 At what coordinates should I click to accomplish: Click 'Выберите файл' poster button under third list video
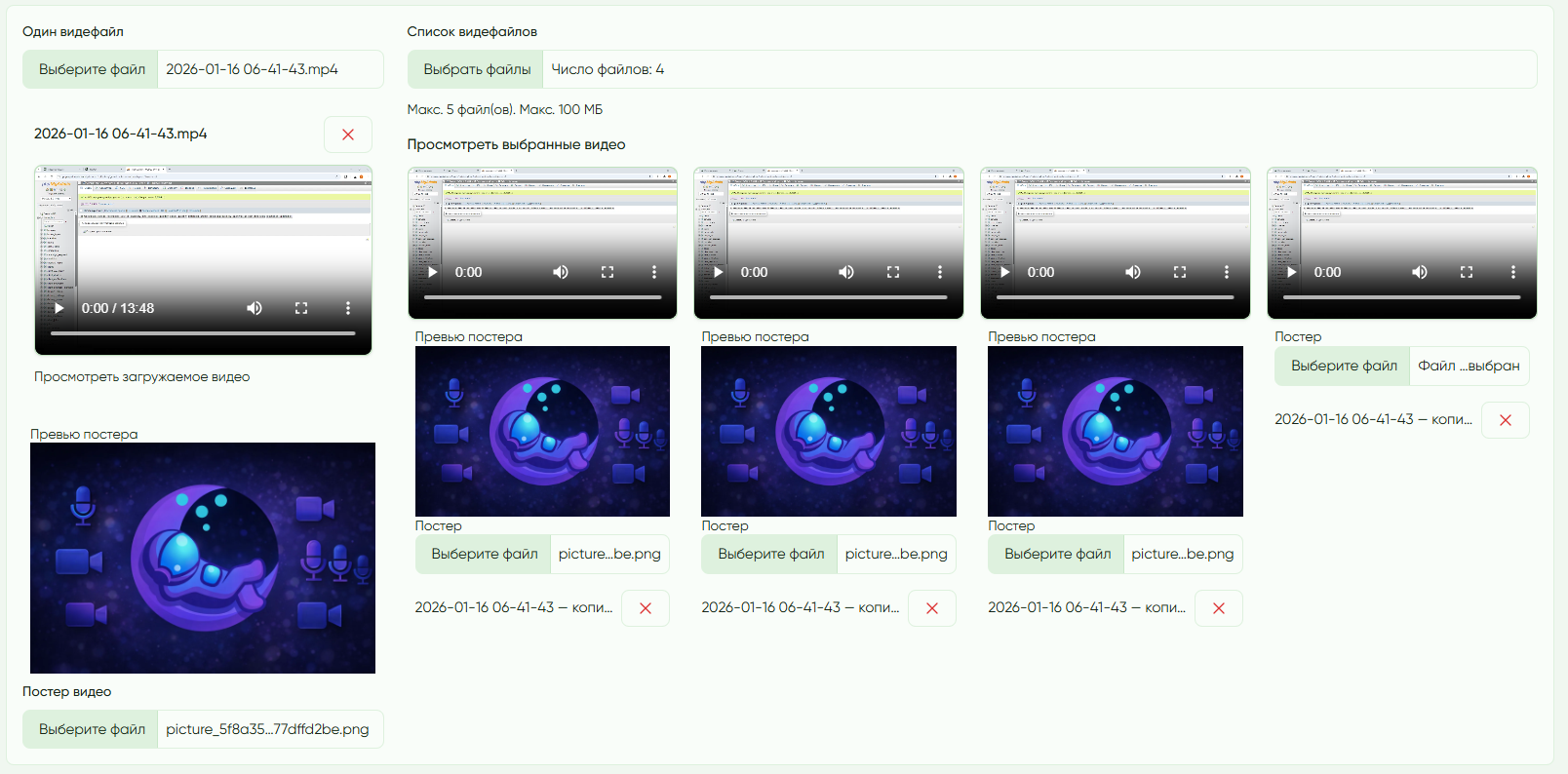pyautogui.click(x=1057, y=554)
